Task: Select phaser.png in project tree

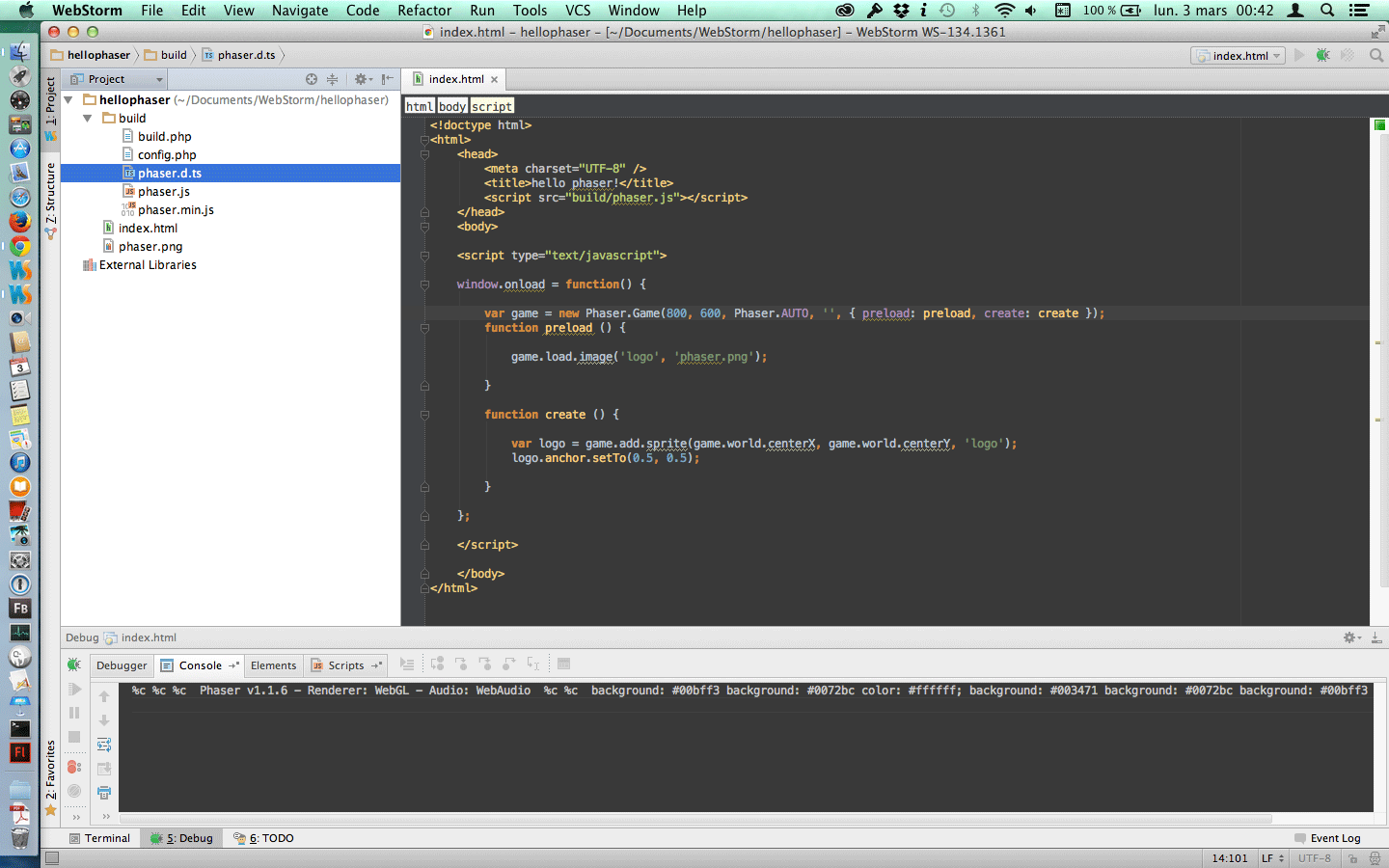Action: pos(150,247)
